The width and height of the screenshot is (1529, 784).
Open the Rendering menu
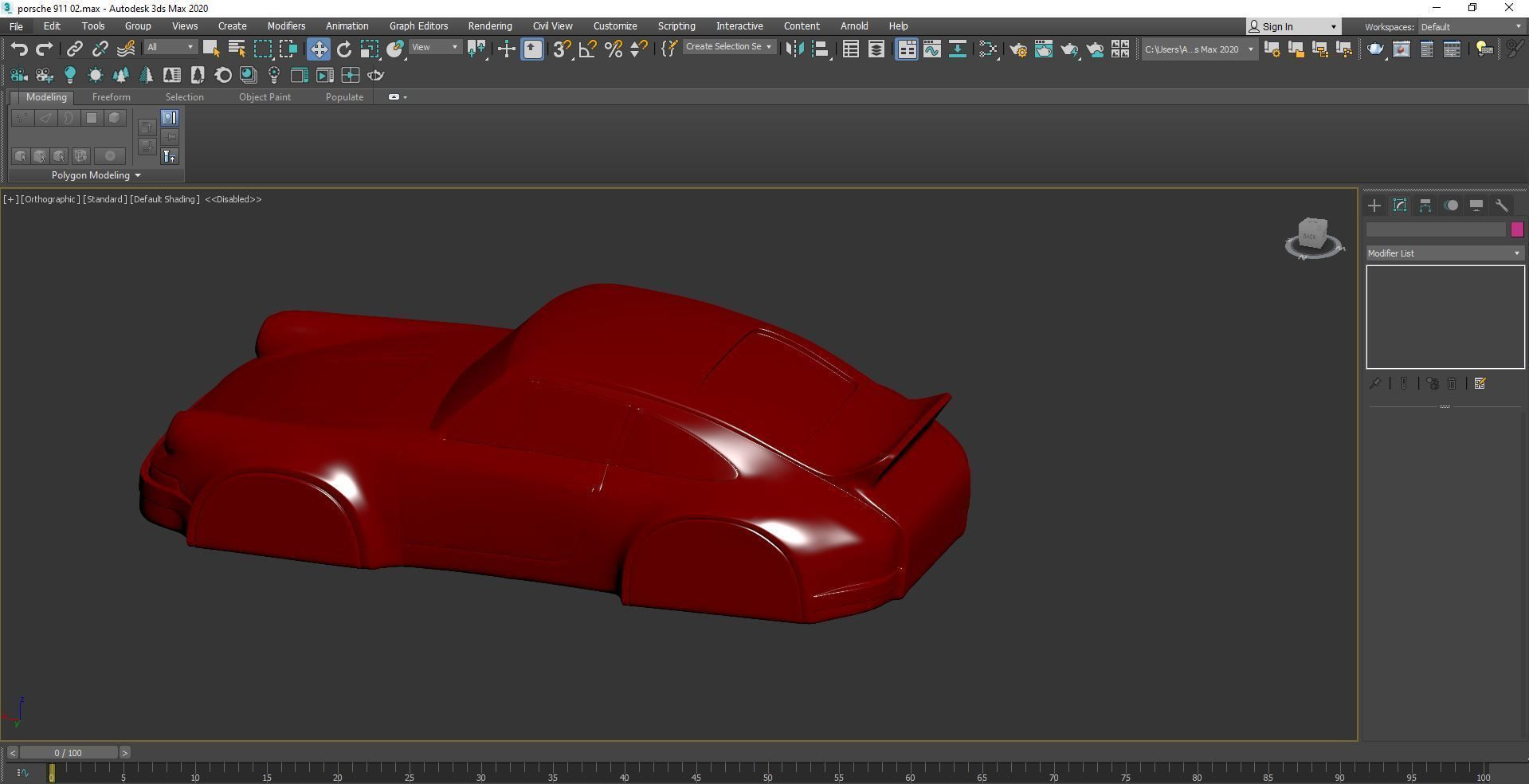490,26
